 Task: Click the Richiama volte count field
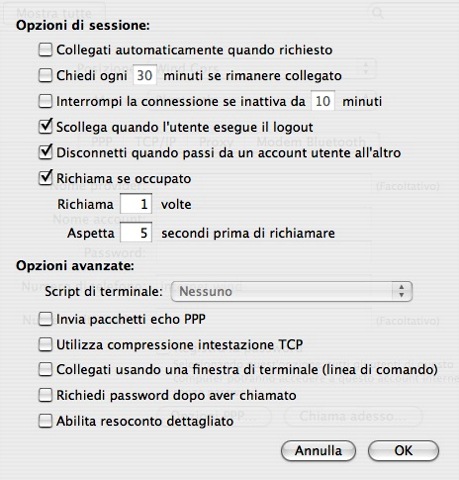[x=136, y=204]
